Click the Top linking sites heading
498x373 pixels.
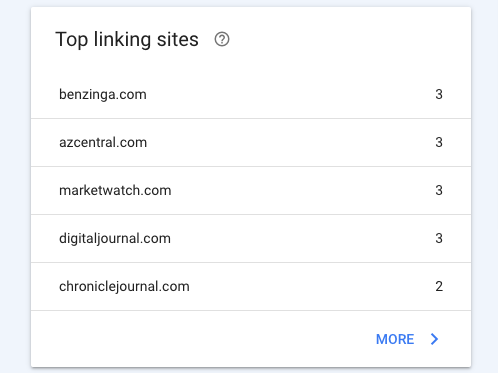(127, 40)
